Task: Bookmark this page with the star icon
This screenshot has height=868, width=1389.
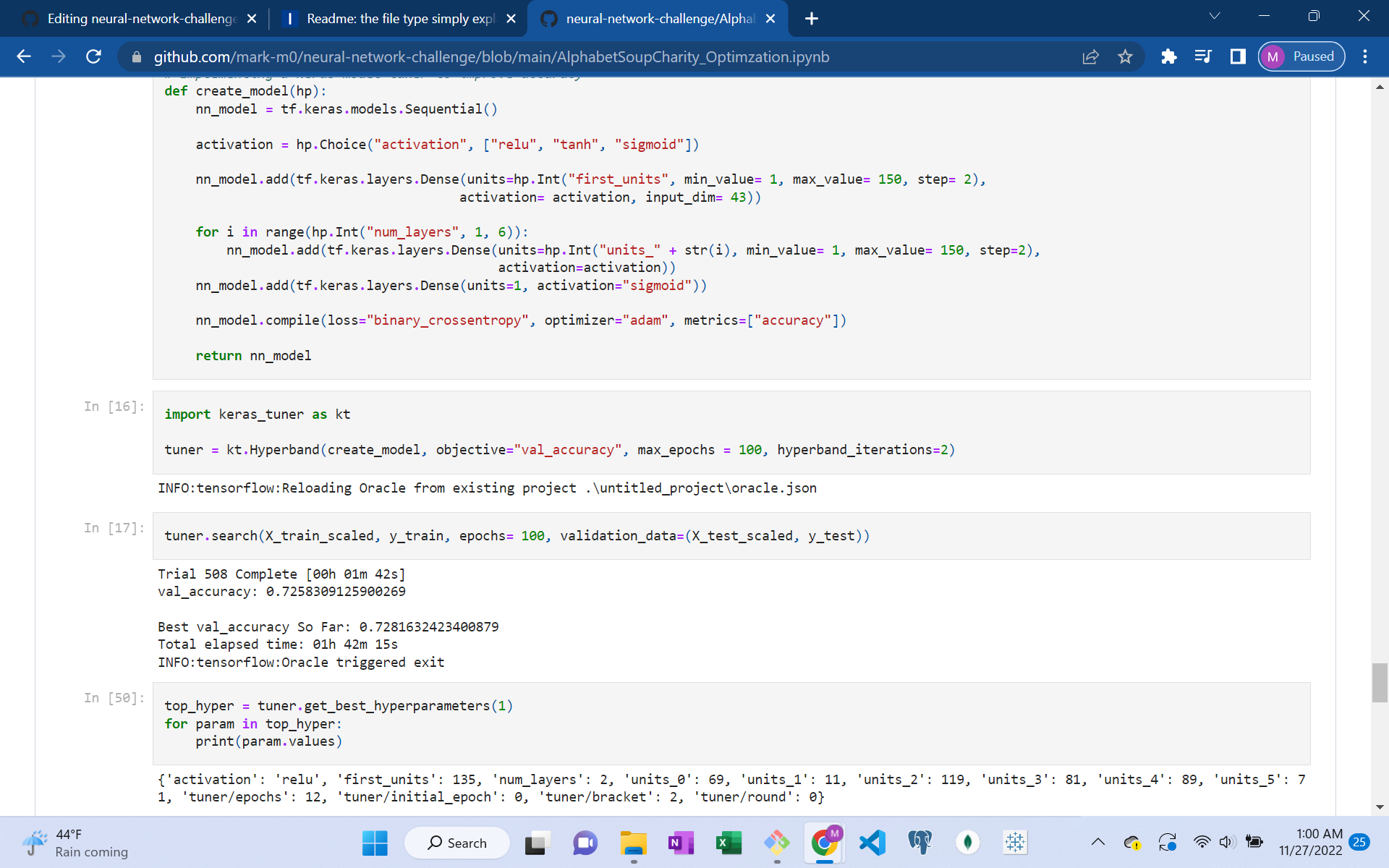Action: (1126, 56)
